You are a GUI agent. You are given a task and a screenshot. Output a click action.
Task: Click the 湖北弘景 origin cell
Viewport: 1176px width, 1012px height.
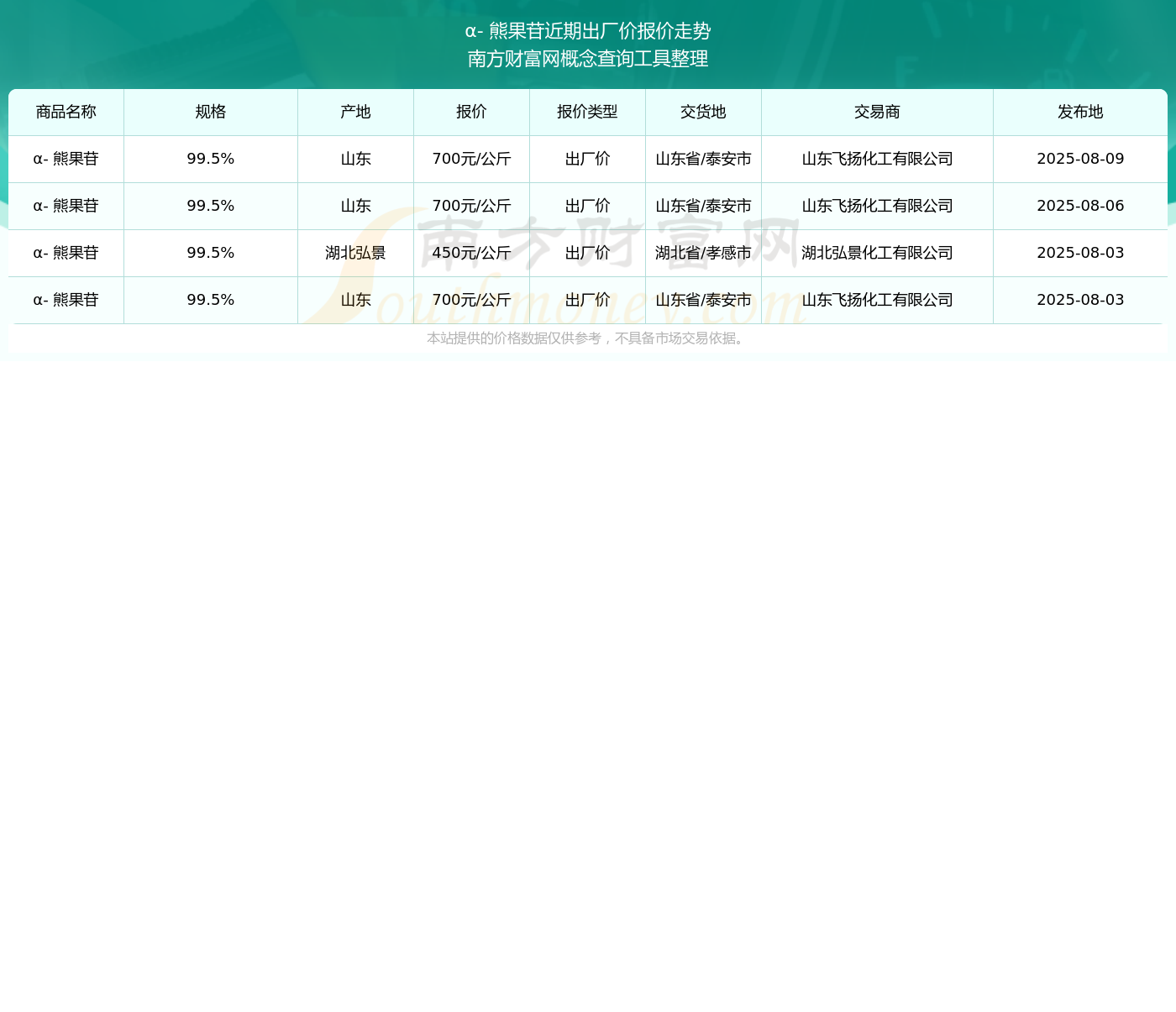355,253
